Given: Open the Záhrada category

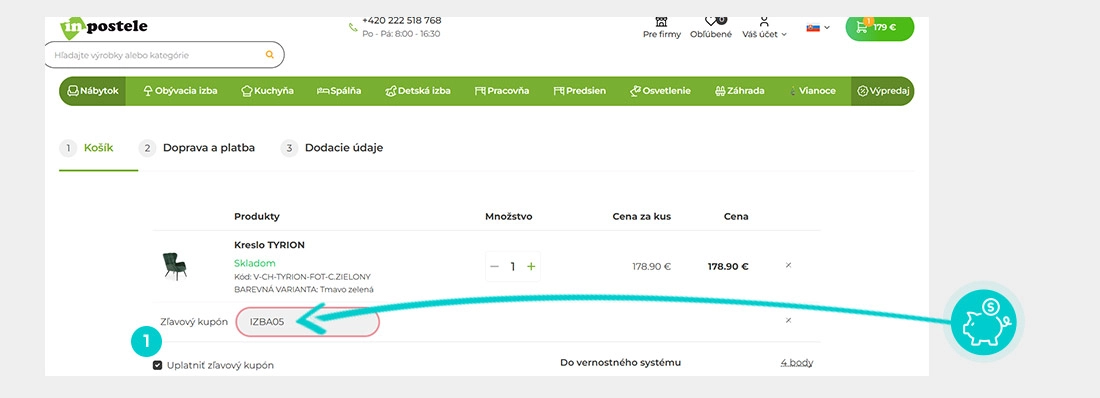Looking at the screenshot, I should 739,91.
